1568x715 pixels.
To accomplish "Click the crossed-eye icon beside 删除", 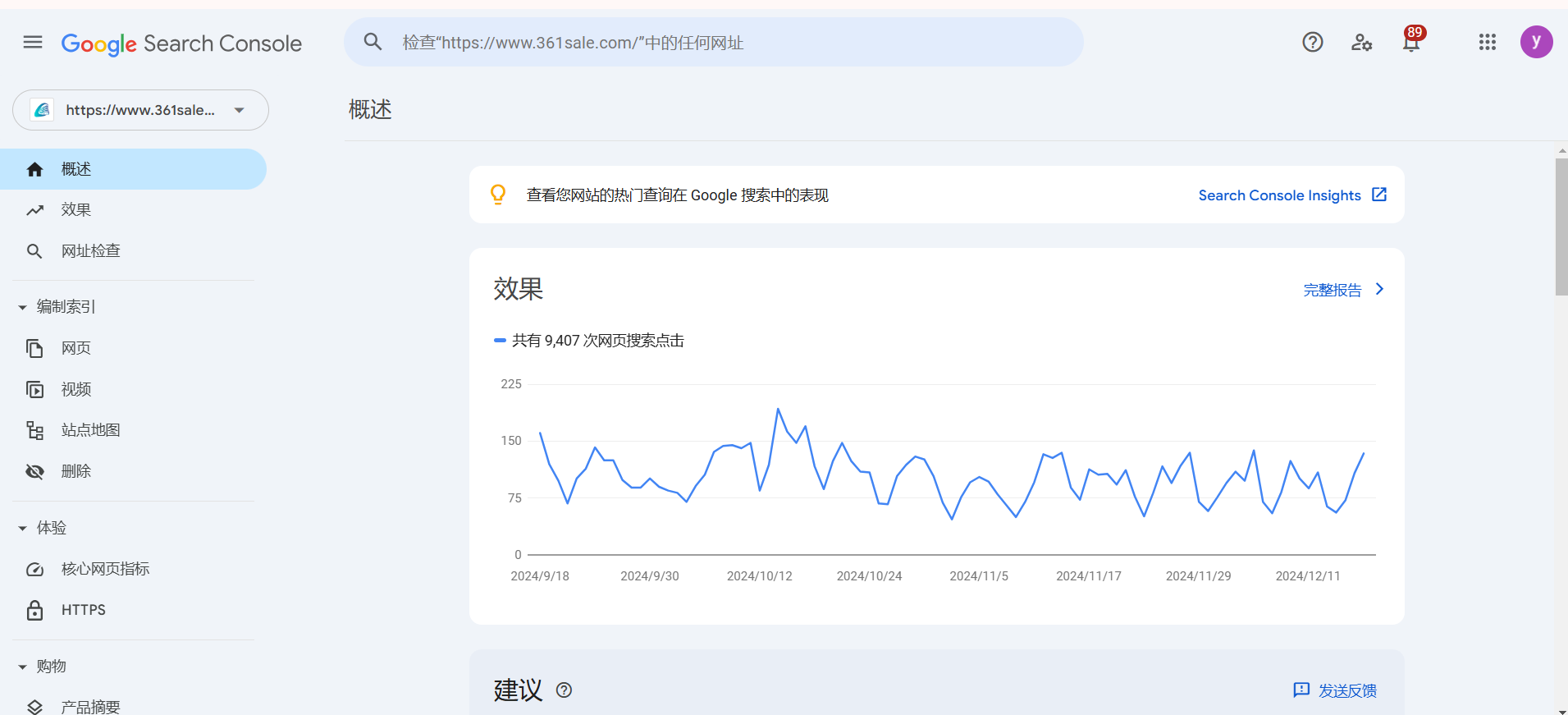I will coord(34,471).
